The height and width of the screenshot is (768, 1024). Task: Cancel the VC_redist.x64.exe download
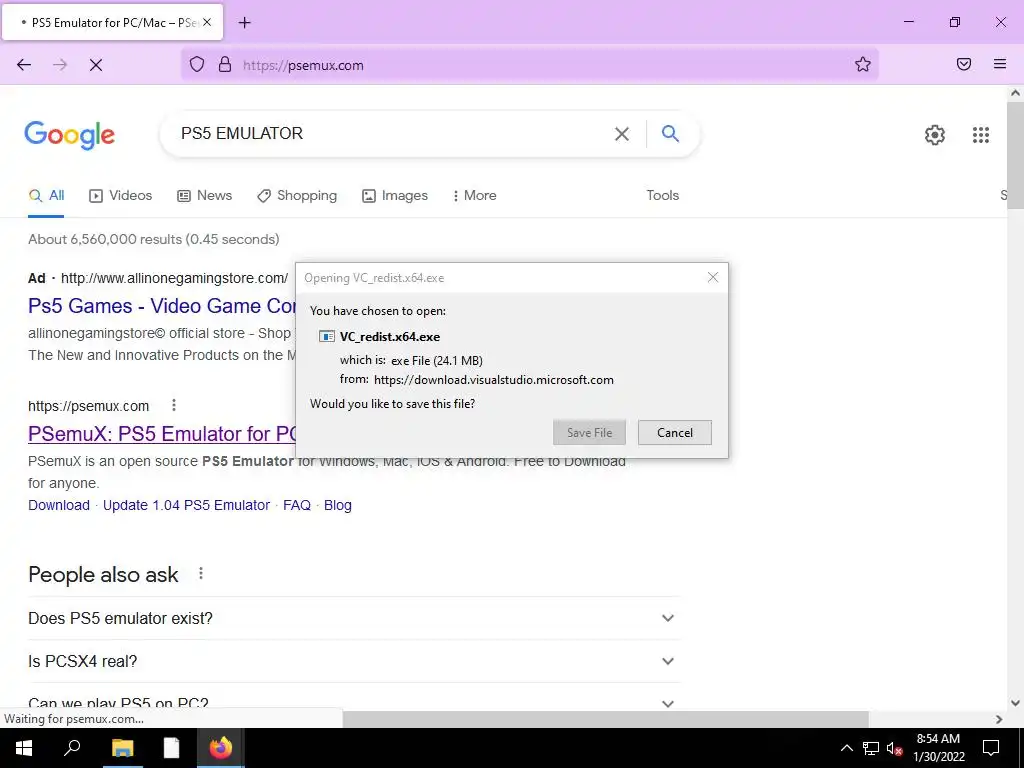(675, 432)
